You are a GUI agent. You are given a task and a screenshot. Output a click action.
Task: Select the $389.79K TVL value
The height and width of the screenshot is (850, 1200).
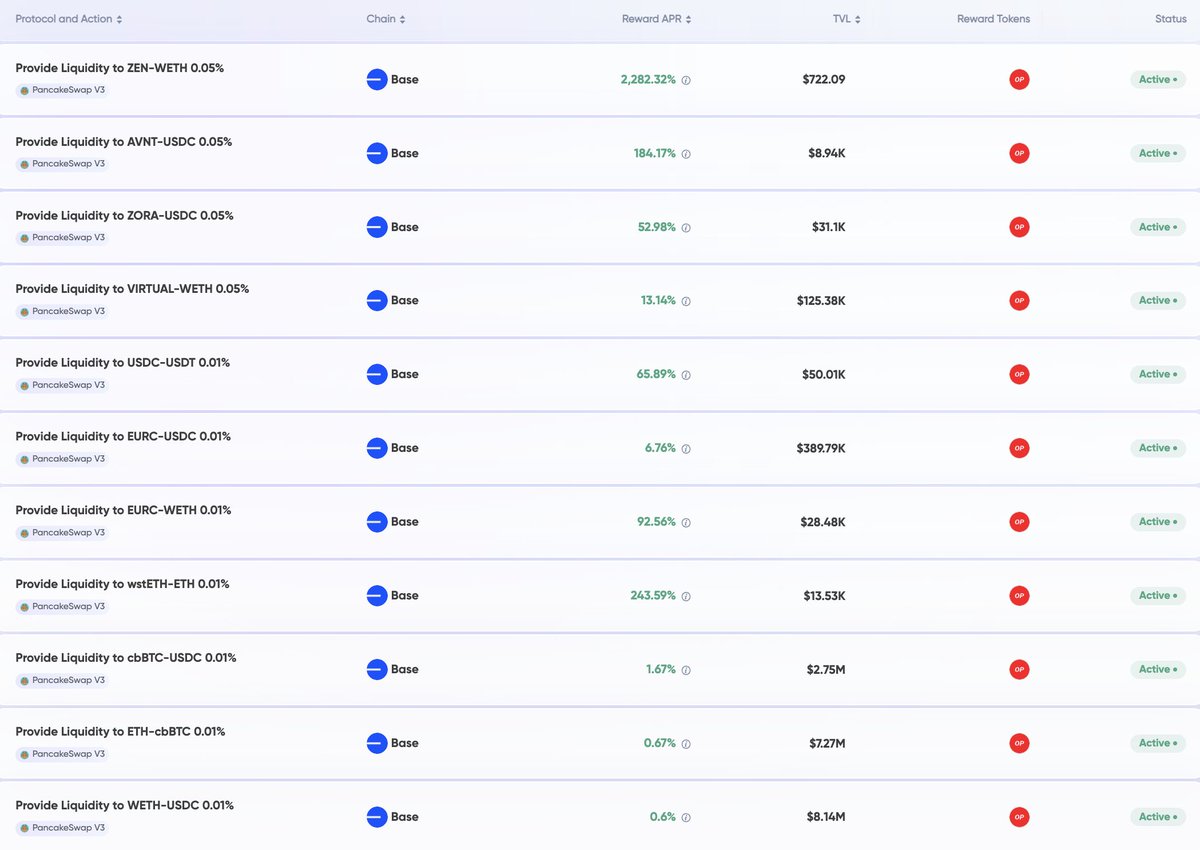(x=821, y=448)
